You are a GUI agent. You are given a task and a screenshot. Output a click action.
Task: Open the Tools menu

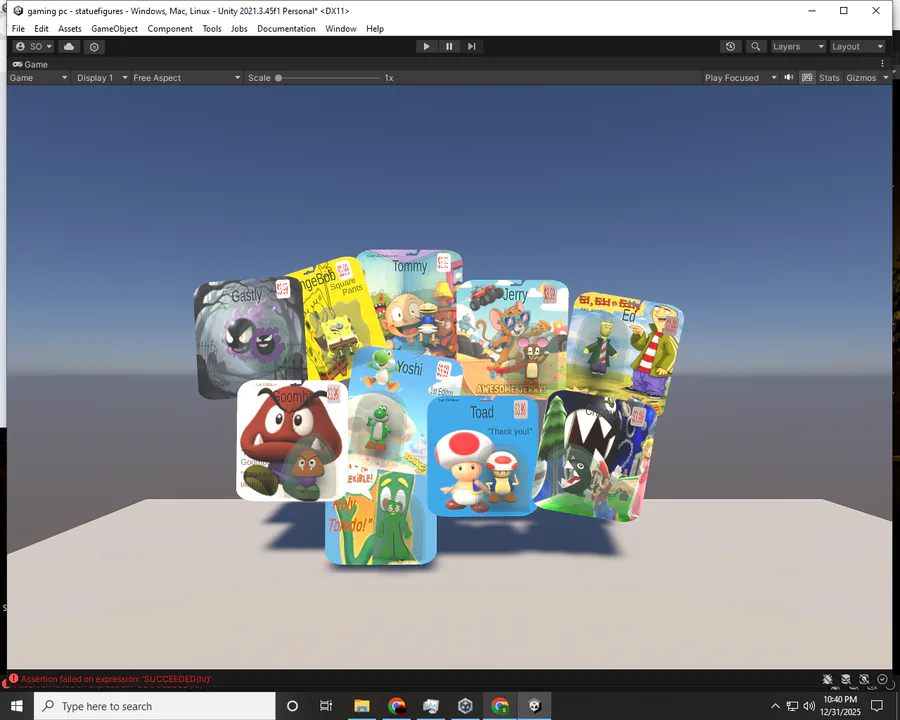212,29
